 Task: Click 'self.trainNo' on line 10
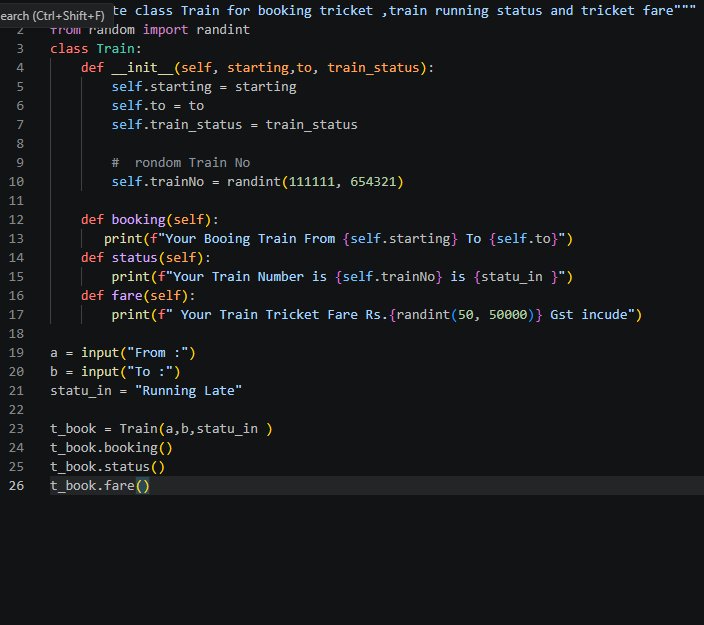(x=158, y=182)
